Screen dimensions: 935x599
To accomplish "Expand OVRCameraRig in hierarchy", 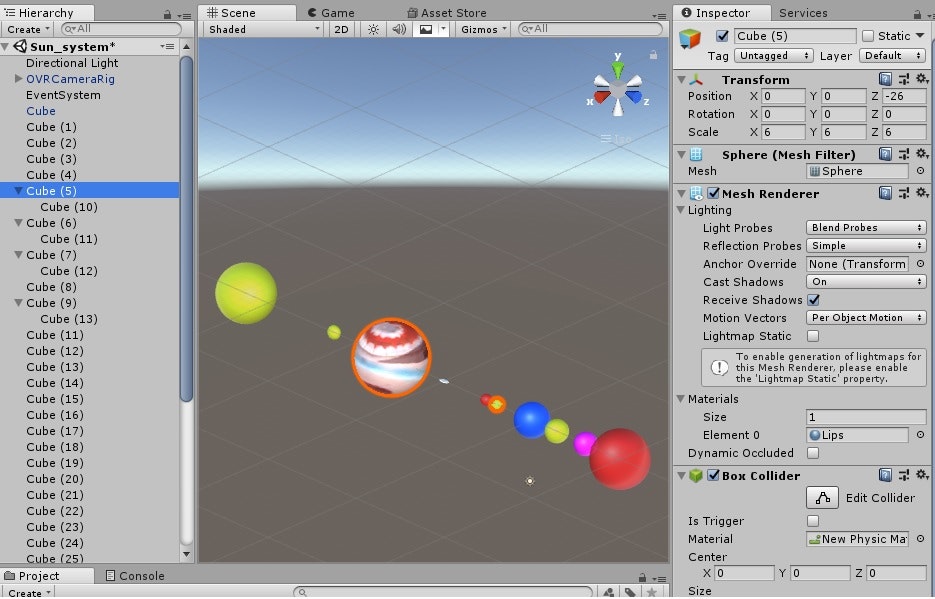I will click(18, 79).
